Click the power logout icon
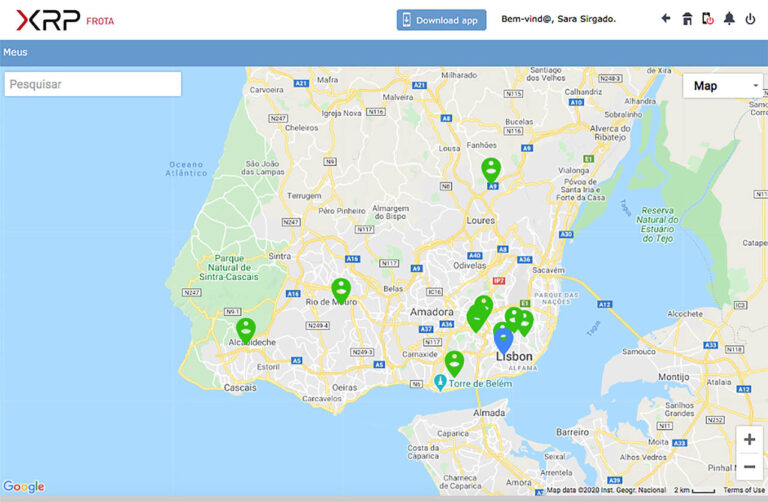Image resolution: width=768 pixels, height=502 pixels. coord(750,19)
